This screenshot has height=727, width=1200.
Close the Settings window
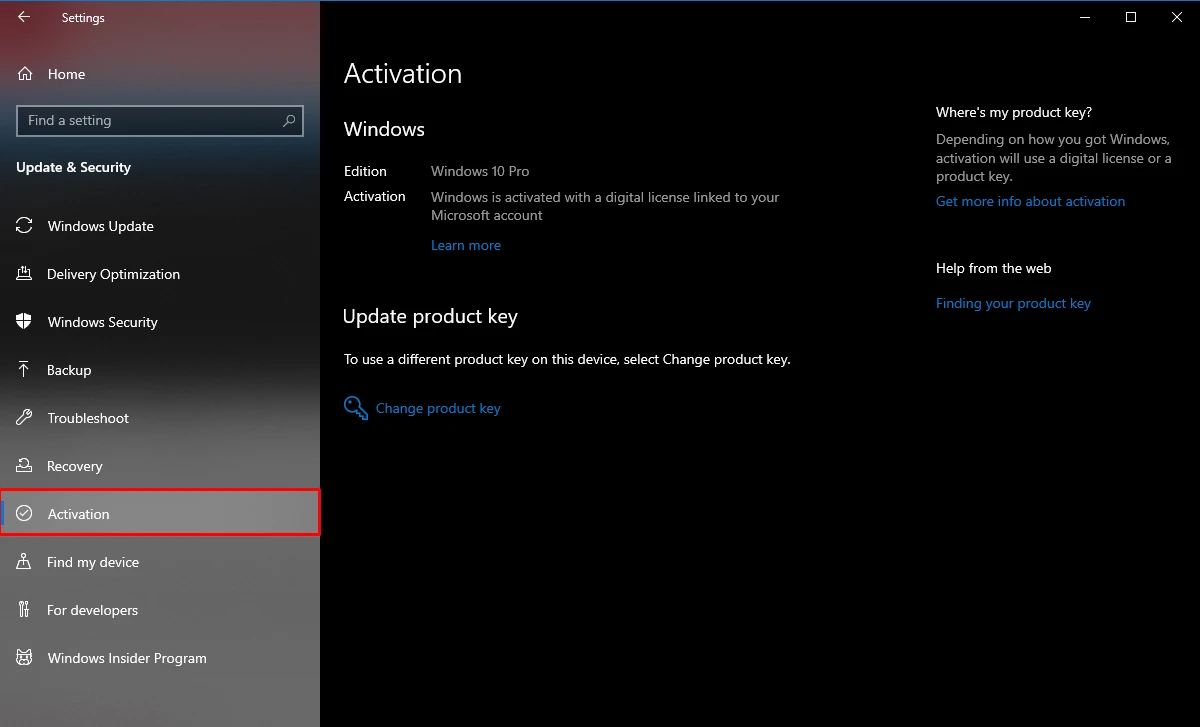[x=1177, y=17]
